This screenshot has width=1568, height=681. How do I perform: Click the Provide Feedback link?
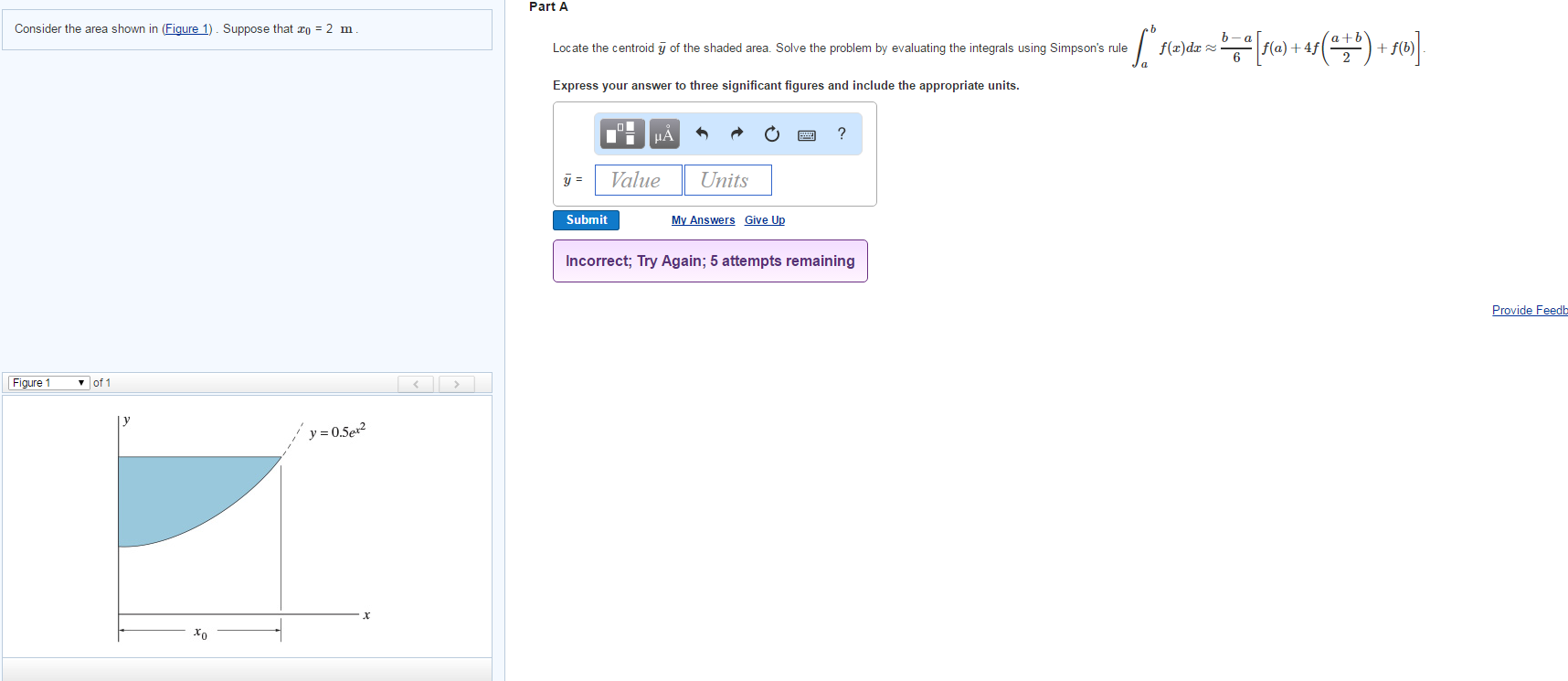1530,311
